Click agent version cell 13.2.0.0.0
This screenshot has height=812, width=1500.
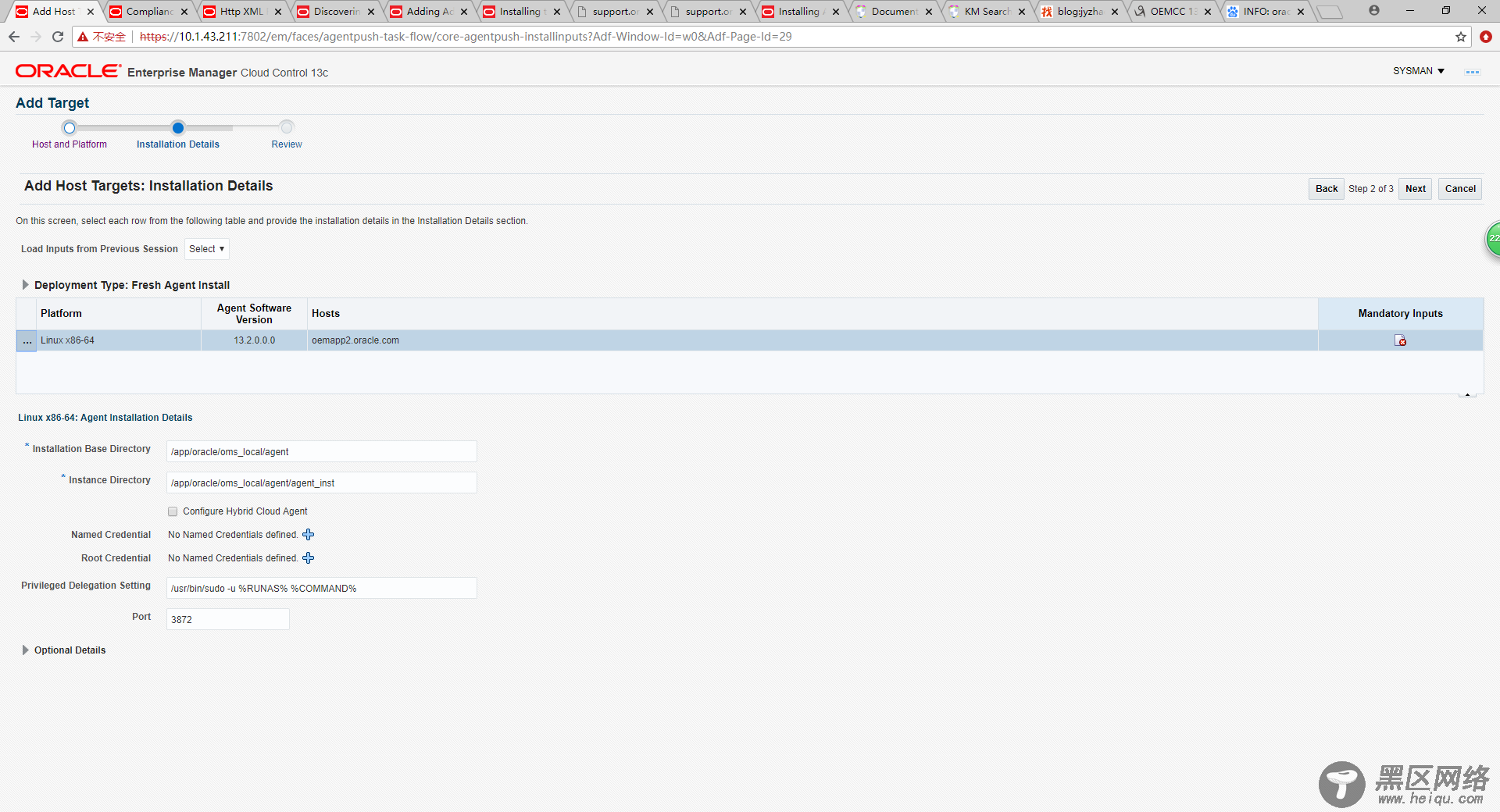(x=254, y=340)
